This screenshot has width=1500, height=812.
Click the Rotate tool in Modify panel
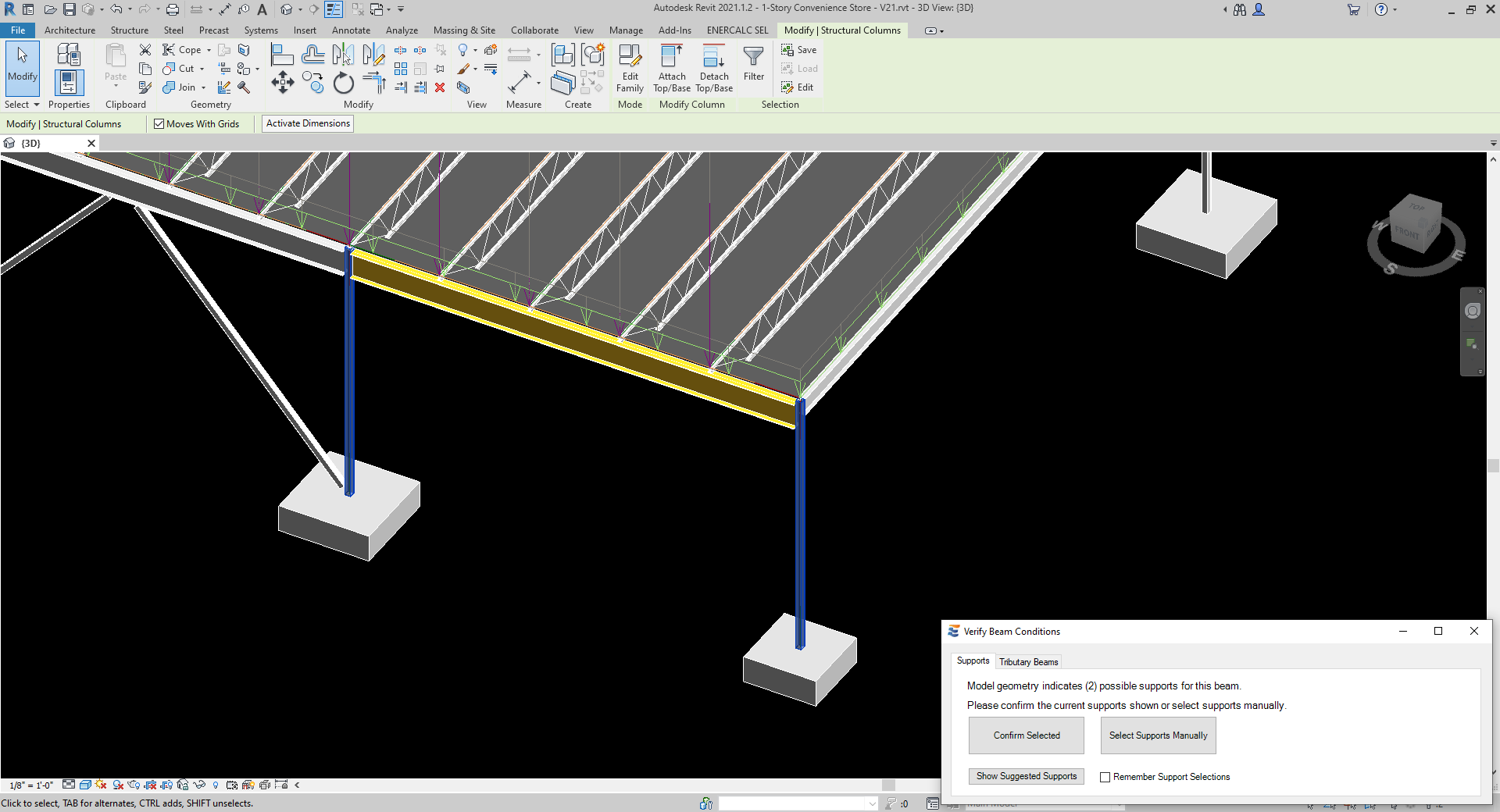pos(344,84)
